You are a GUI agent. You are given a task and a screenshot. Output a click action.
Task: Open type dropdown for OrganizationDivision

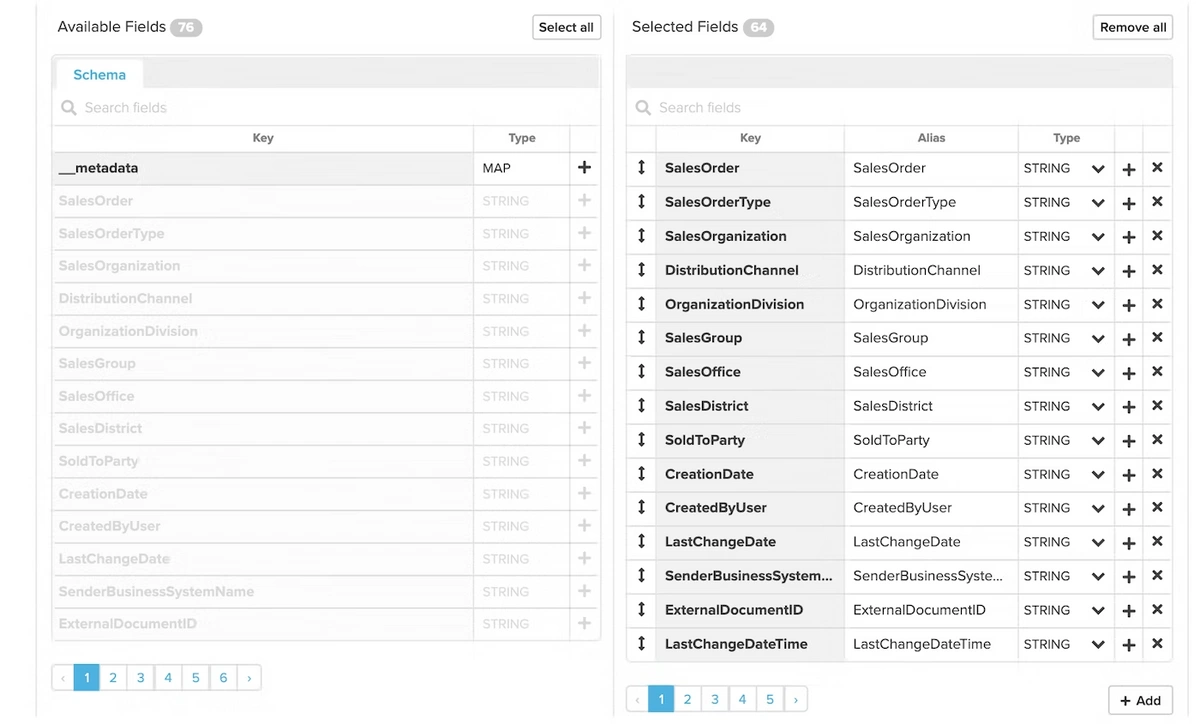pyautogui.click(x=1098, y=305)
